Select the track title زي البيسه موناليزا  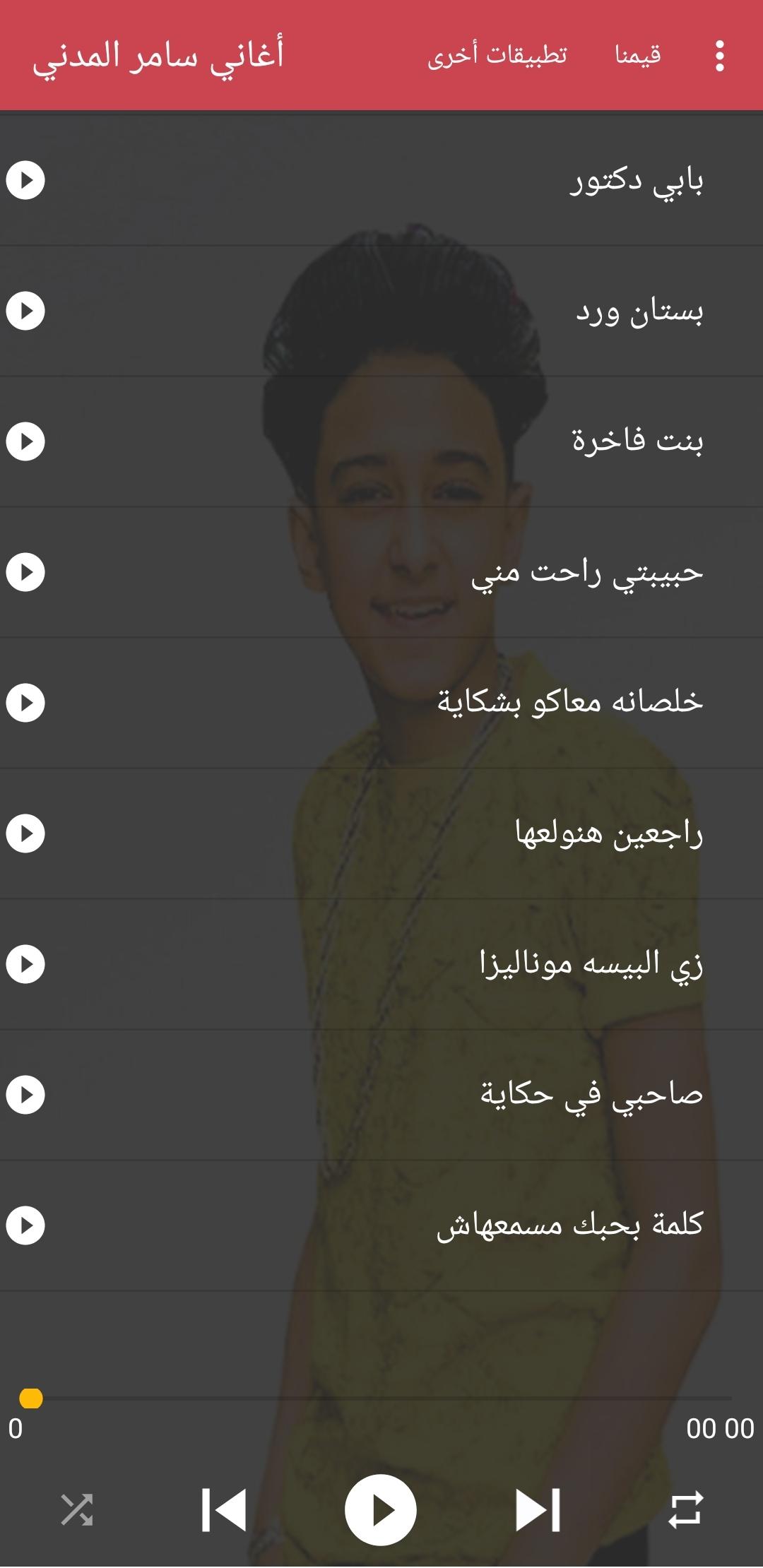[591, 964]
